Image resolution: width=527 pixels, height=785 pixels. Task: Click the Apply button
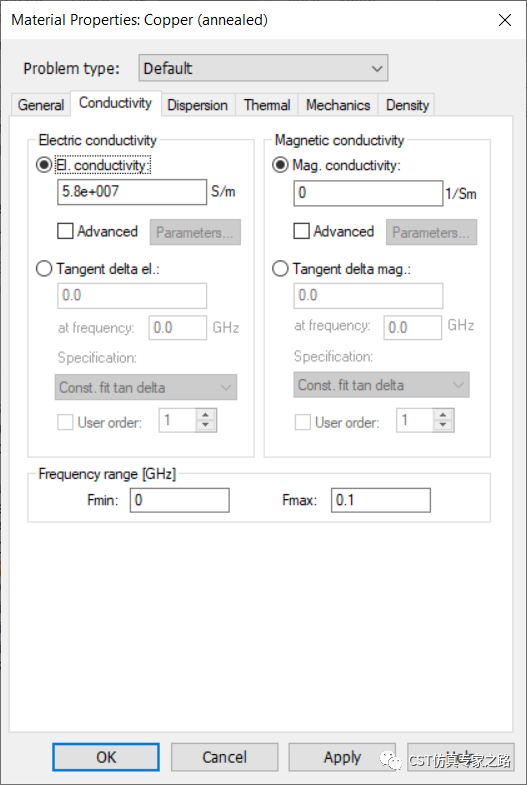(x=342, y=757)
